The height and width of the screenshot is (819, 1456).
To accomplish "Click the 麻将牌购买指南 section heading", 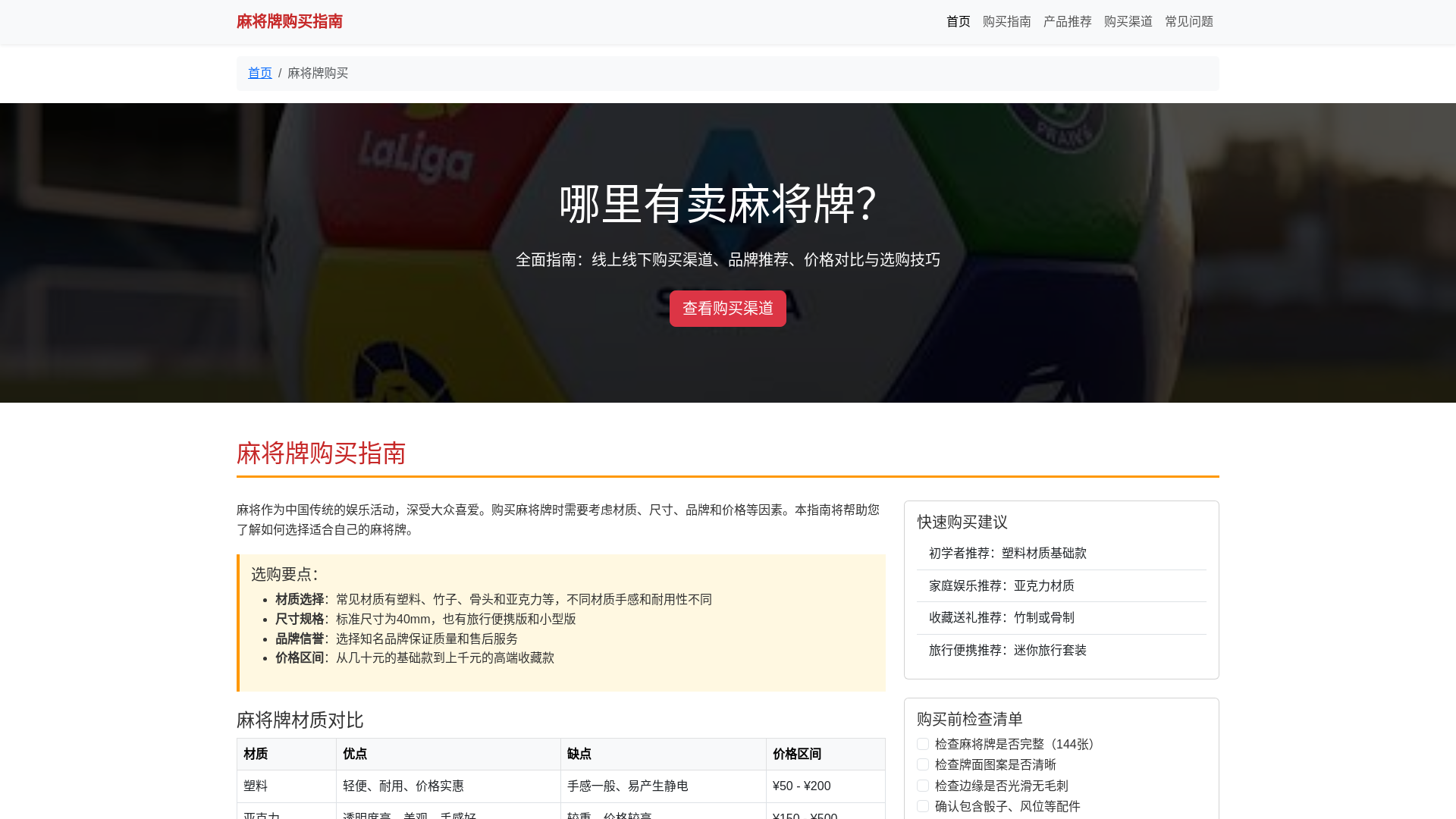I will (321, 453).
